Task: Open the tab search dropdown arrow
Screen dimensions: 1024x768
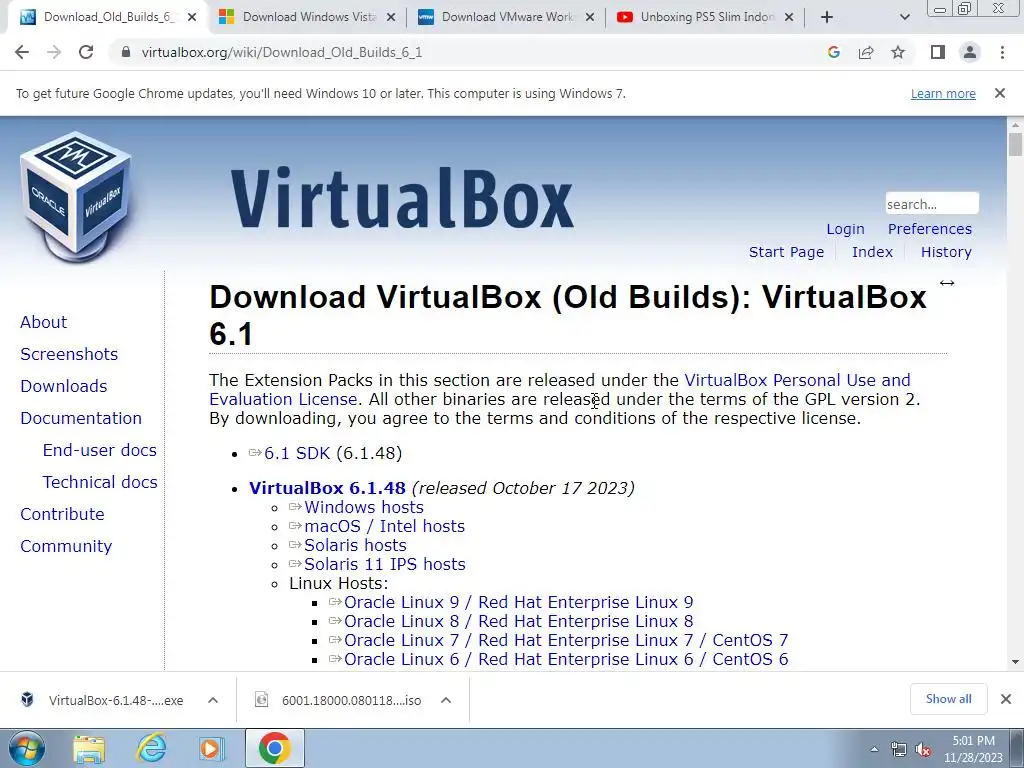Action: (x=904, y=17)
